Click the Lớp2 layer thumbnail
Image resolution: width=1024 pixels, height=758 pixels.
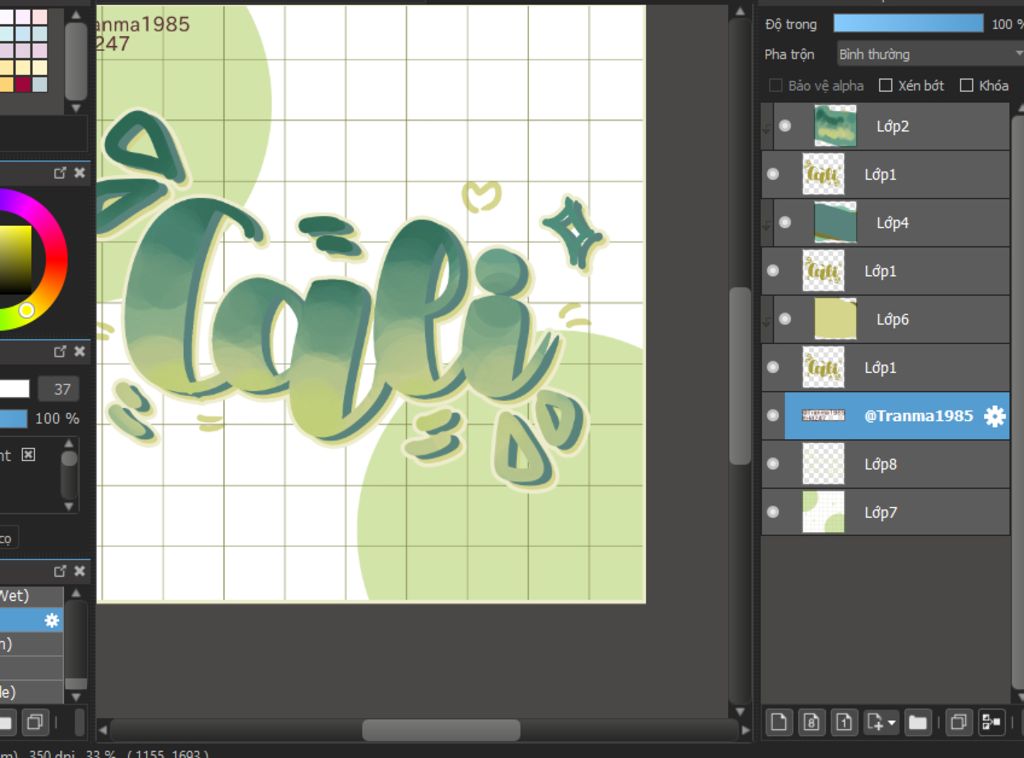[835, 125]
